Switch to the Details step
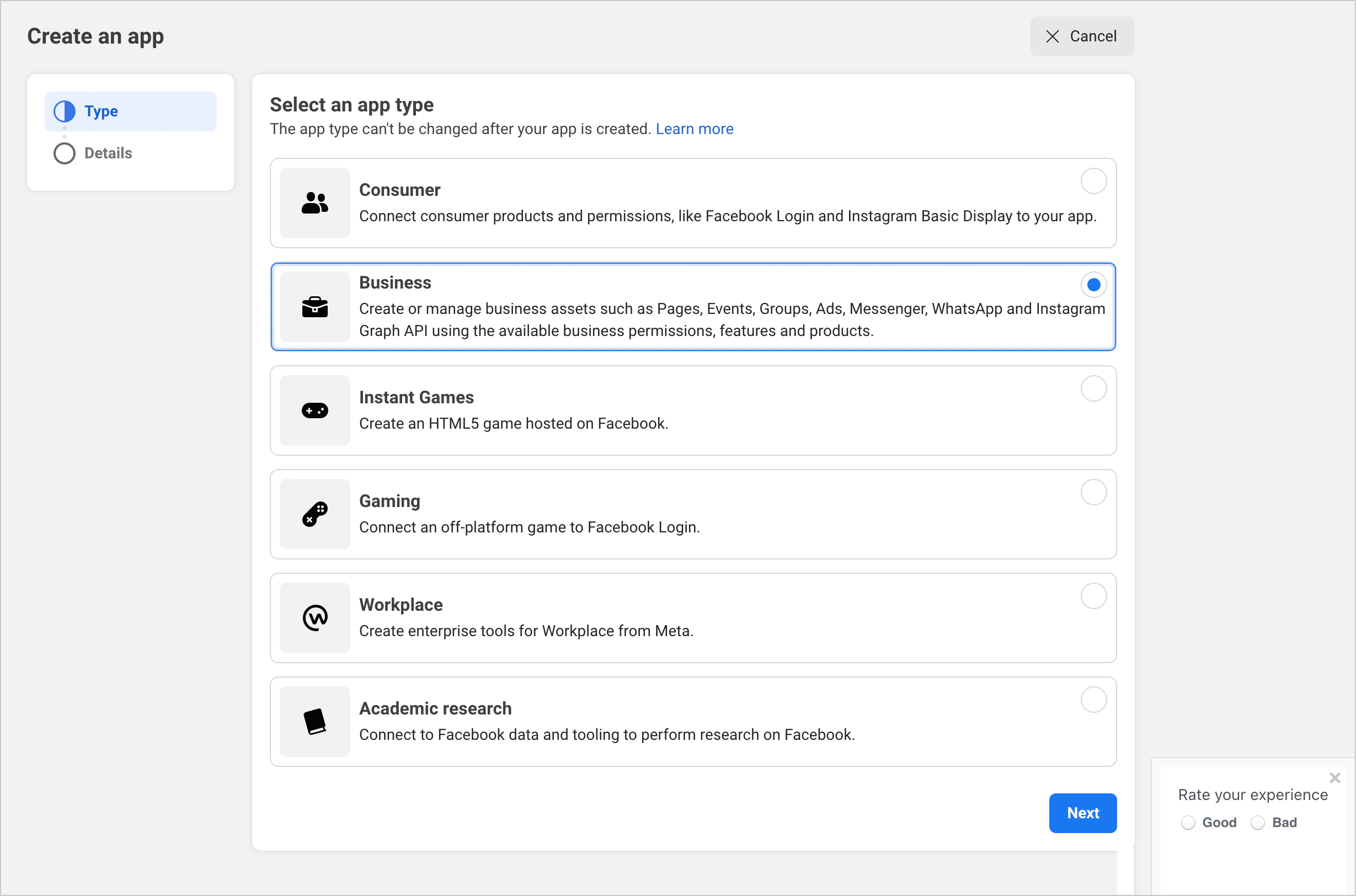The height and width of the screenshot is (896, 1356). click(108, 153)
